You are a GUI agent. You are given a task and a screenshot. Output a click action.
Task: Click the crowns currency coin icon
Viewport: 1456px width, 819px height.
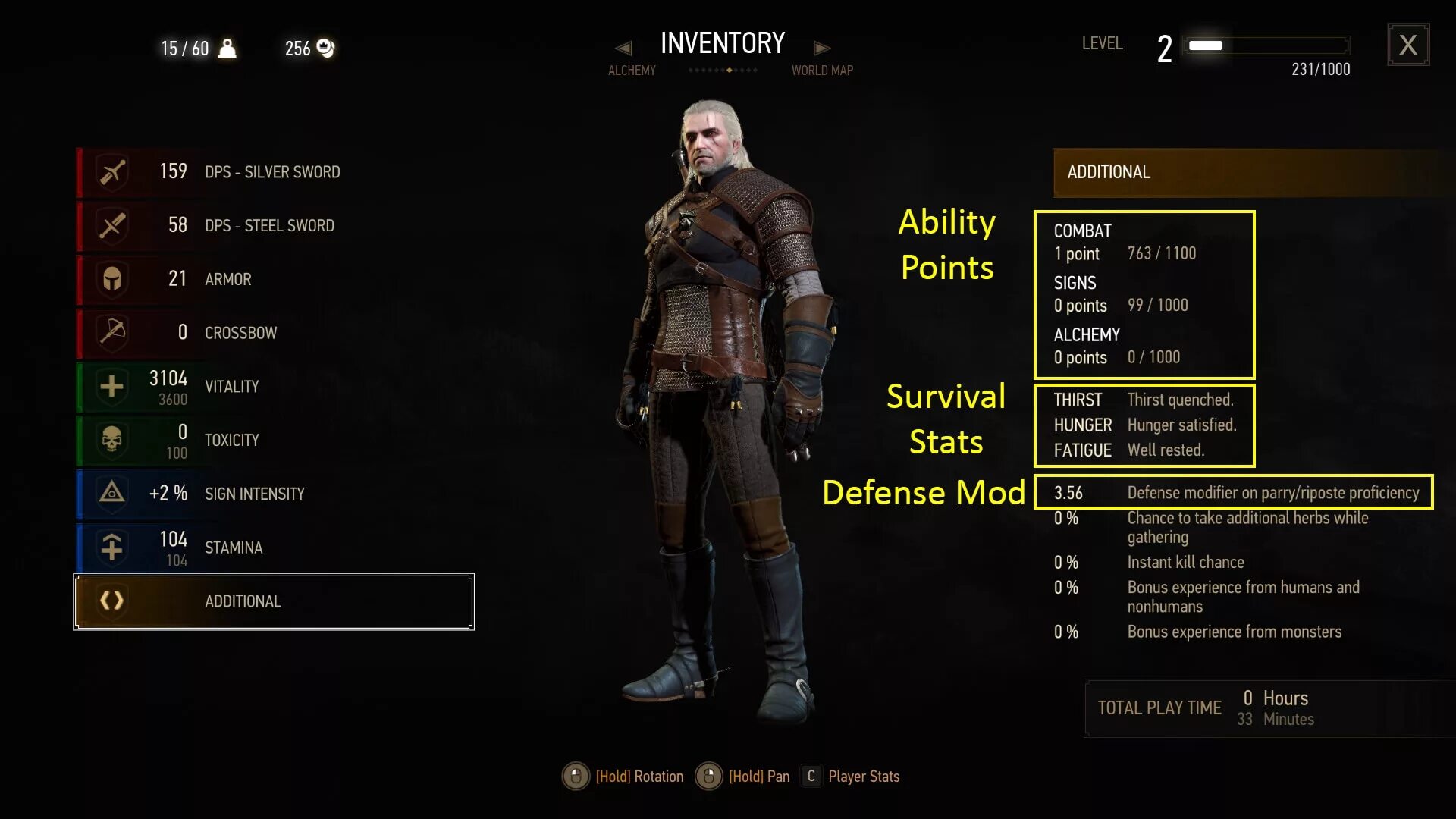[x=325, y=48]
